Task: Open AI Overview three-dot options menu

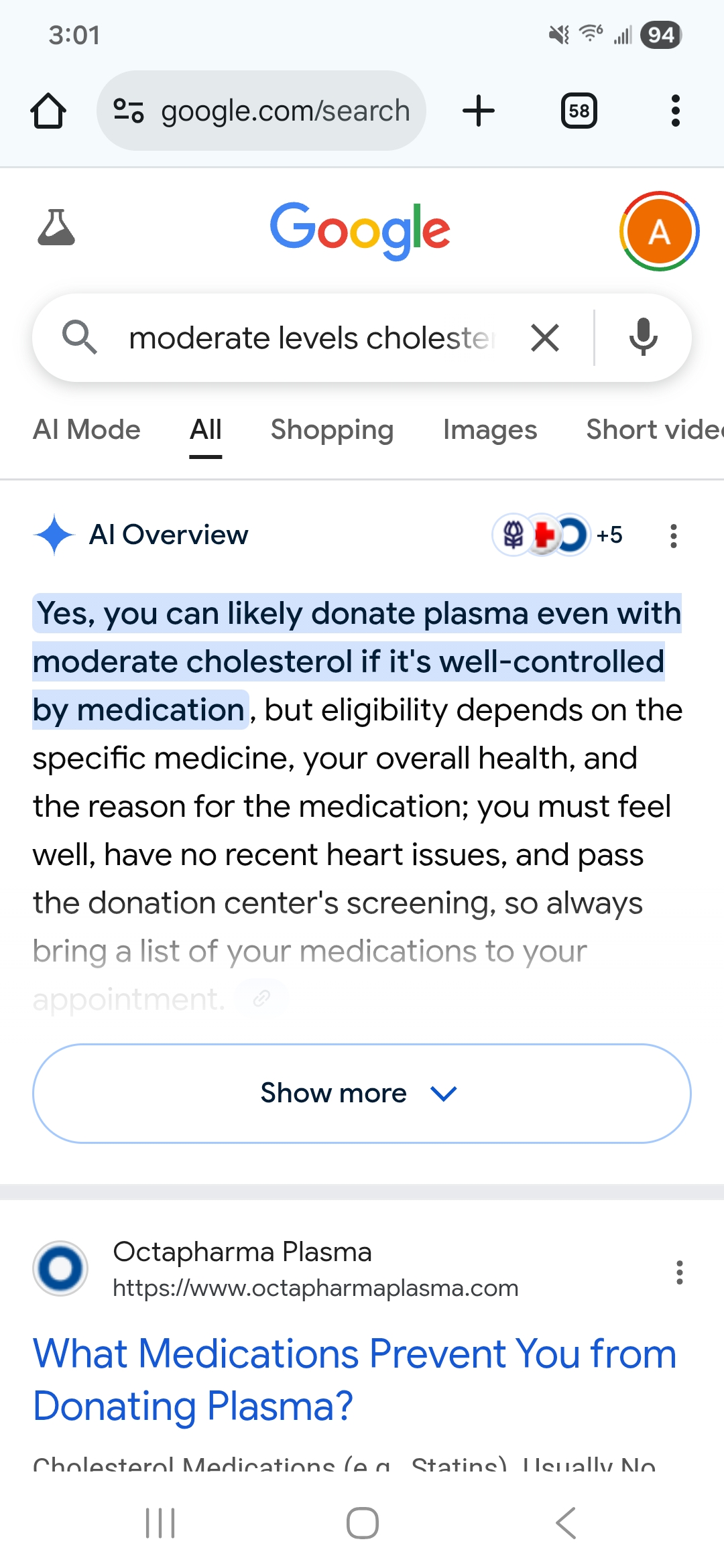Action: (674, 536)
